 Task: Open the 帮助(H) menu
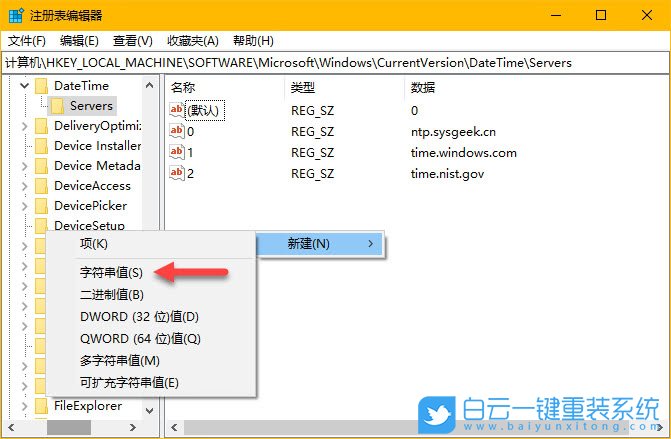(253, 41)
